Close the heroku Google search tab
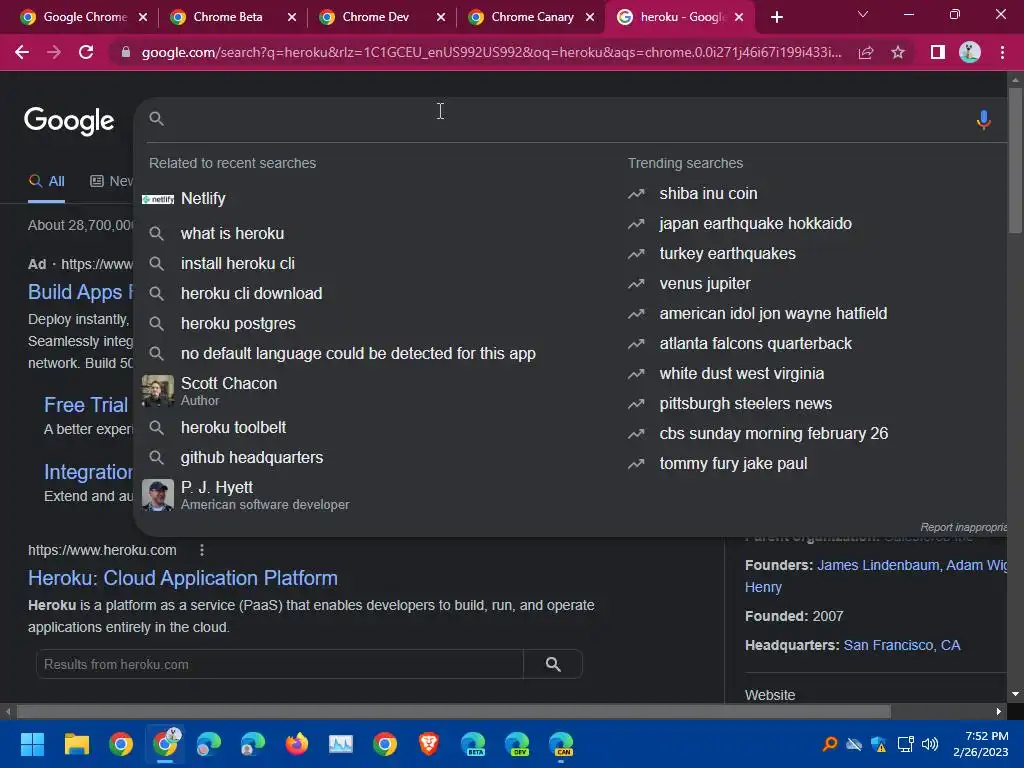The image size is (1024, 768). [739, 17]
